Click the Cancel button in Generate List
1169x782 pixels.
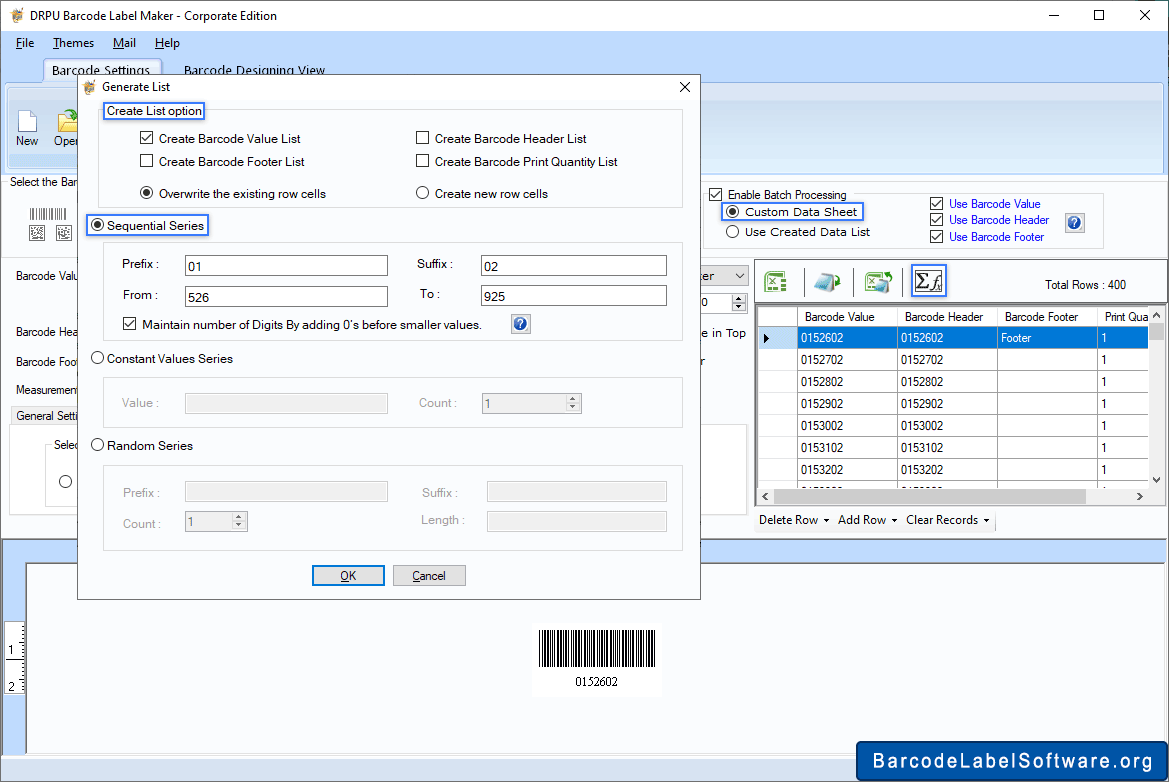click(x=429, y=576)
